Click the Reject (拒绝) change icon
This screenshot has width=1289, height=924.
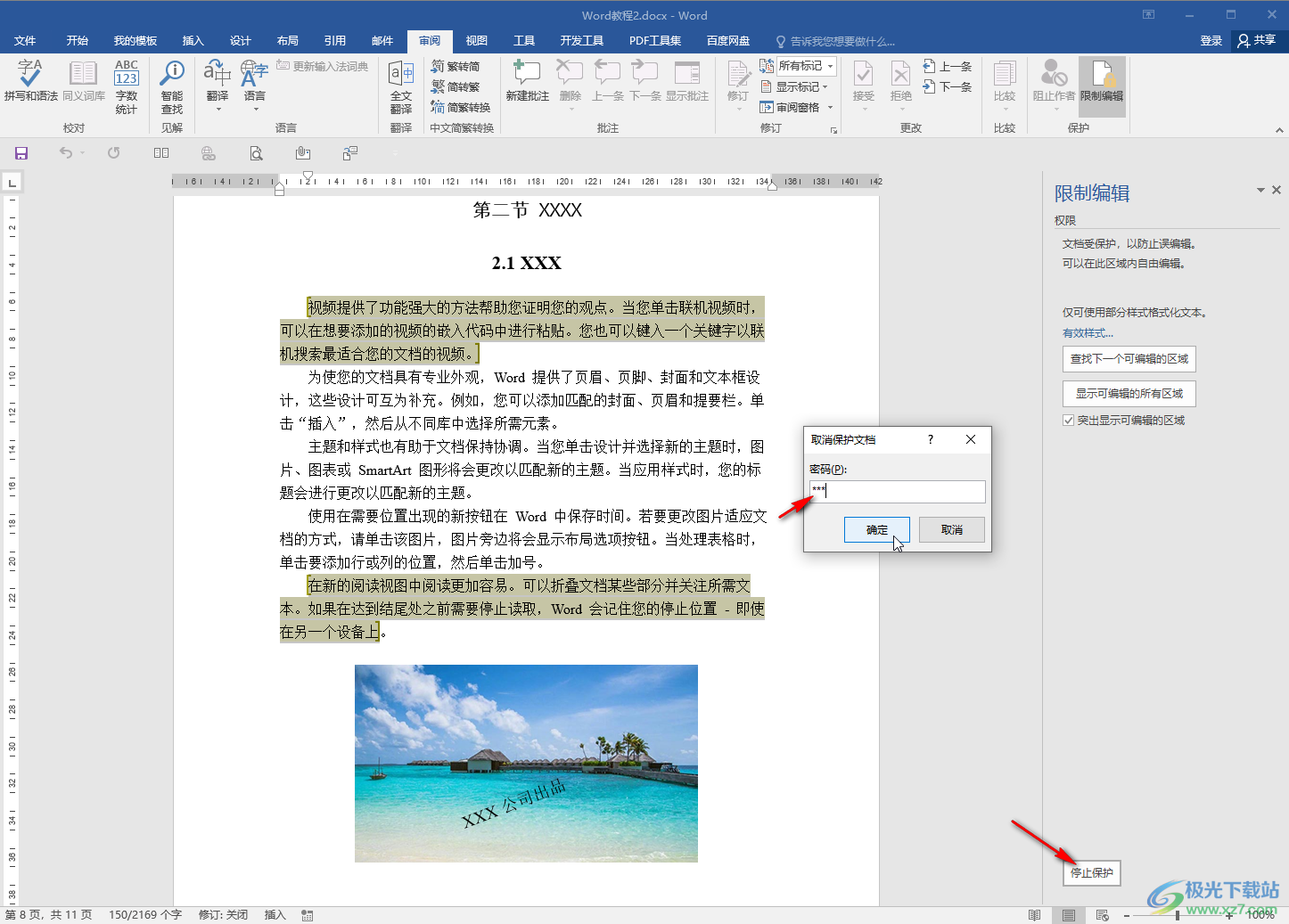click(901, 75)
